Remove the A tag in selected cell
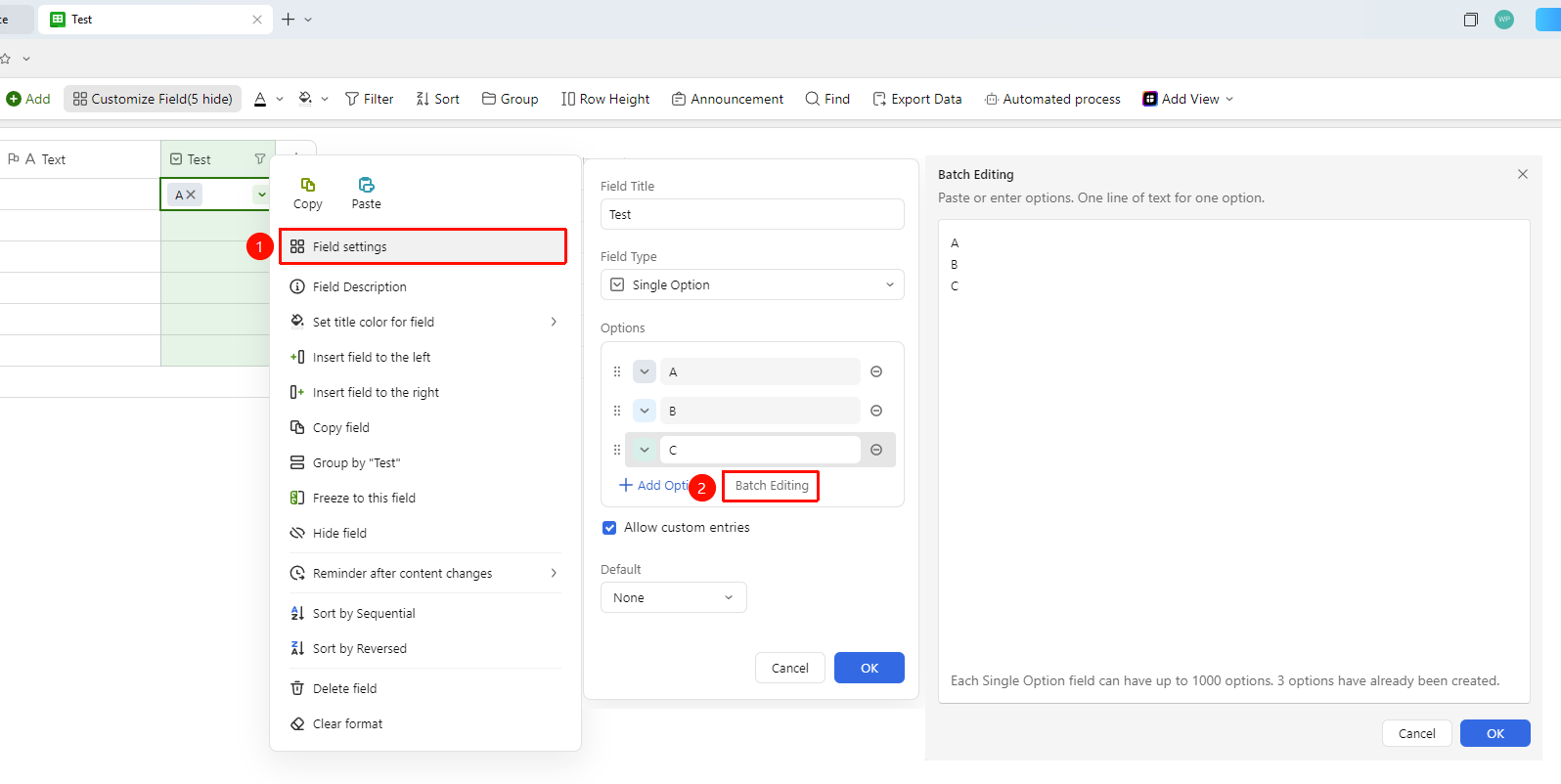 tap(191, 195)
